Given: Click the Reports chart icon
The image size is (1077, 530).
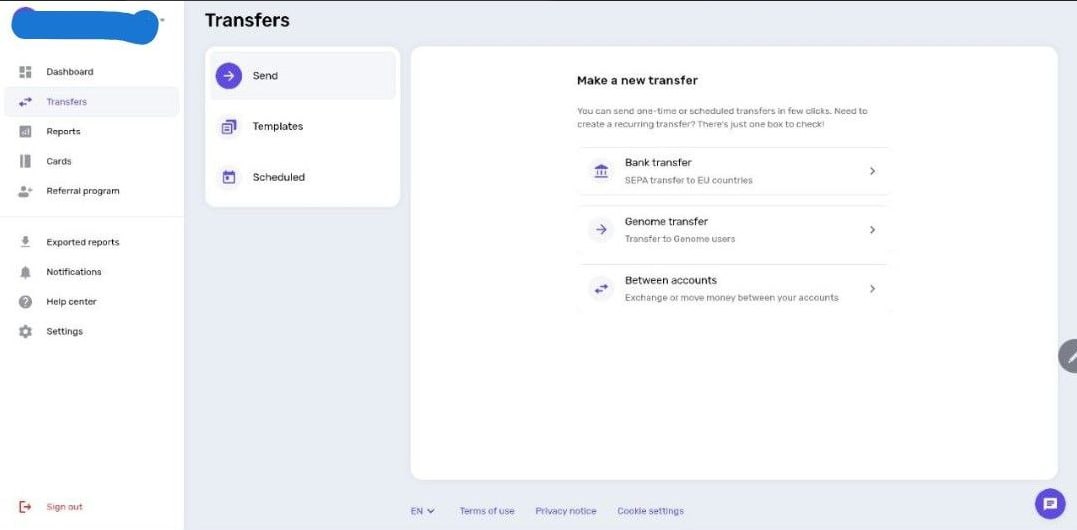Looking at the screenshot, I should 25,131.
